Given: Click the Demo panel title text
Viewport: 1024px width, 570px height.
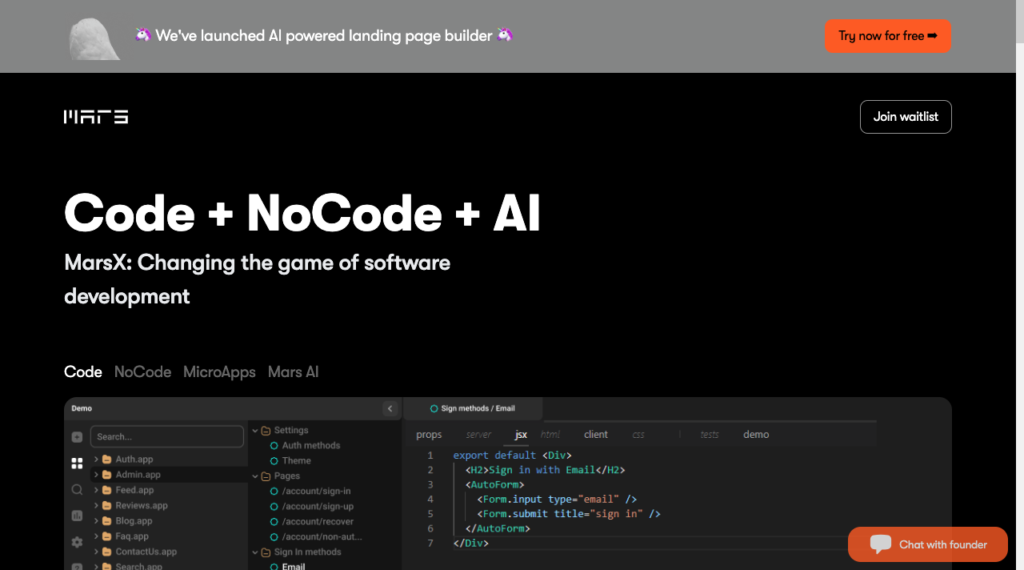Looking at the screenshot, I should pyautogui.click(x=82, y=409).
